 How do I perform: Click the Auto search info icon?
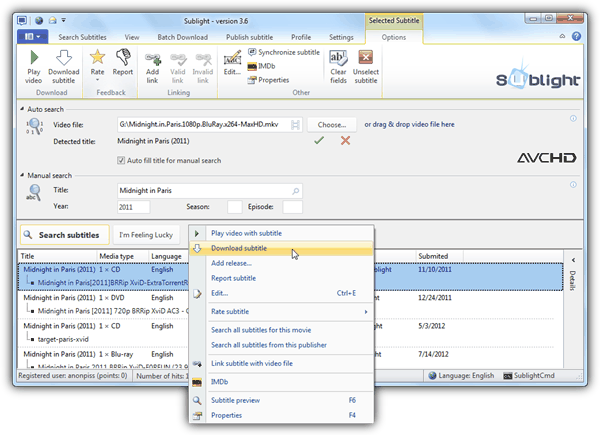[573, 118]
